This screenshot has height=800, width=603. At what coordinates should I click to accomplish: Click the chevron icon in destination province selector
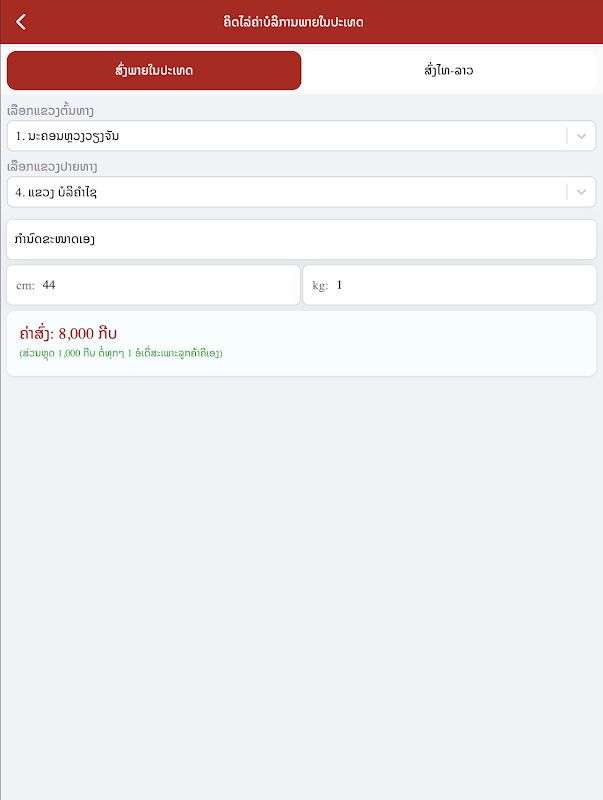click(x=581, y=192)
